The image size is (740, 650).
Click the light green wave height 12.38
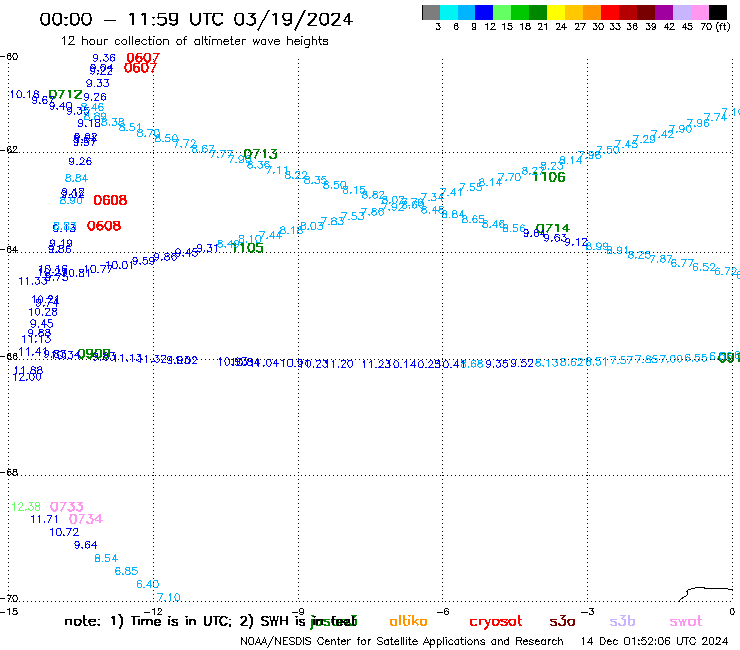pyautogui.click(x=26, y=507)
